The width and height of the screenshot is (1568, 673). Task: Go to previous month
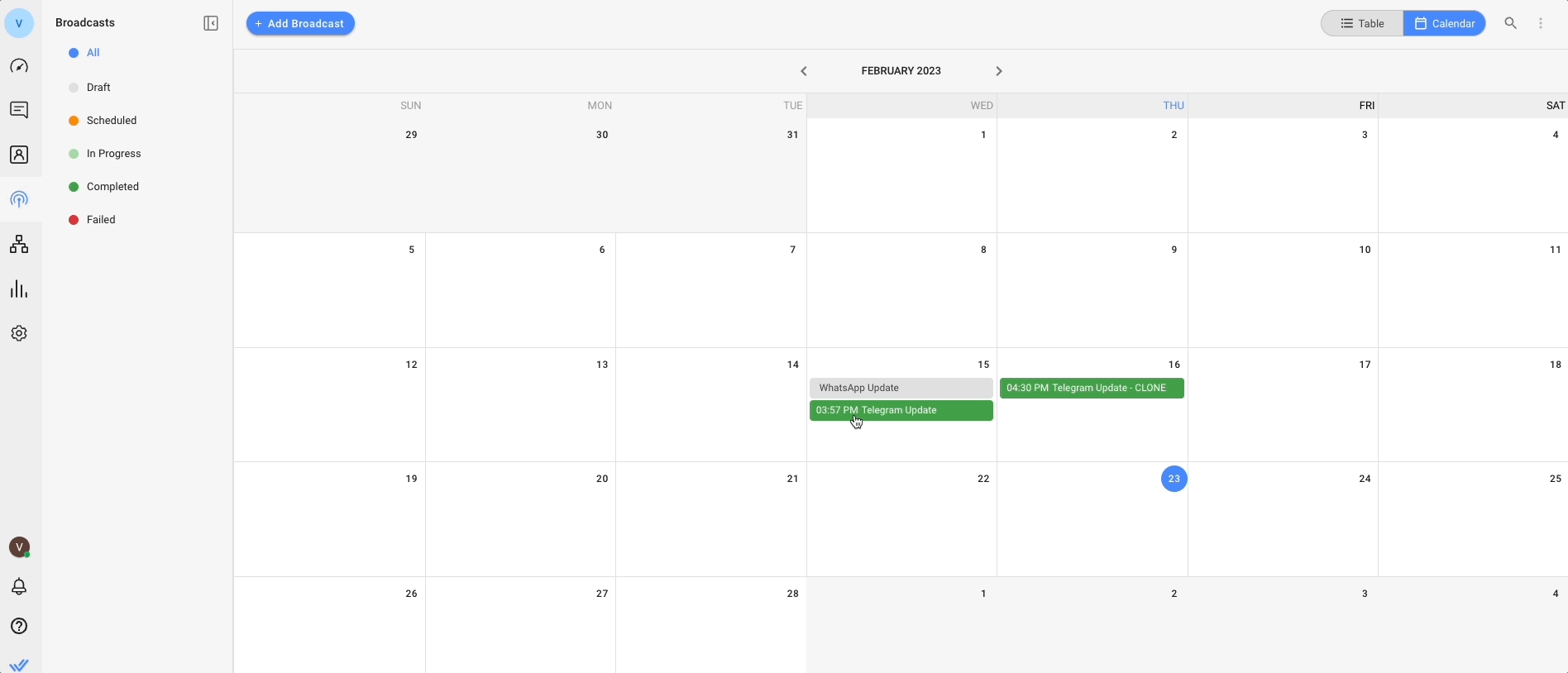(804, 71)
